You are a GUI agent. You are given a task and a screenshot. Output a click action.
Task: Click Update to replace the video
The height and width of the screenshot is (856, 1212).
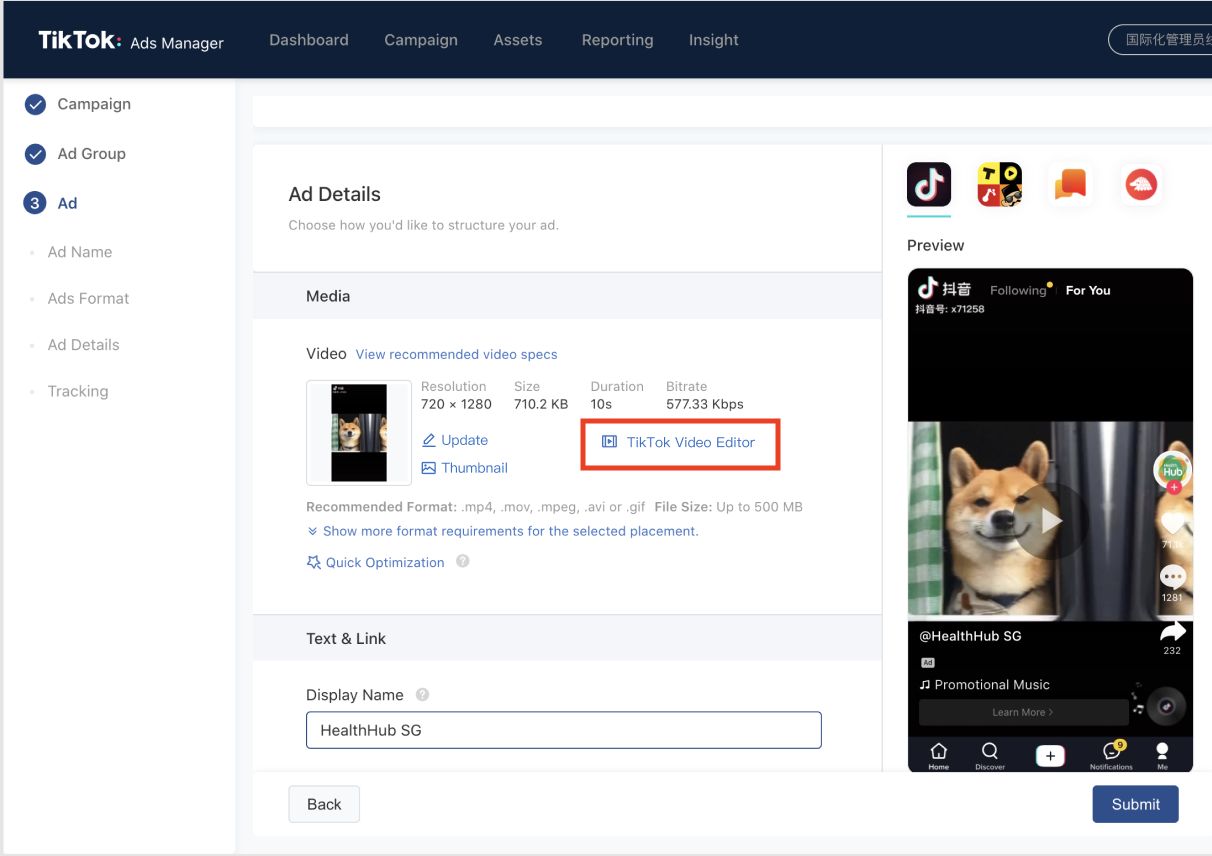455,440
